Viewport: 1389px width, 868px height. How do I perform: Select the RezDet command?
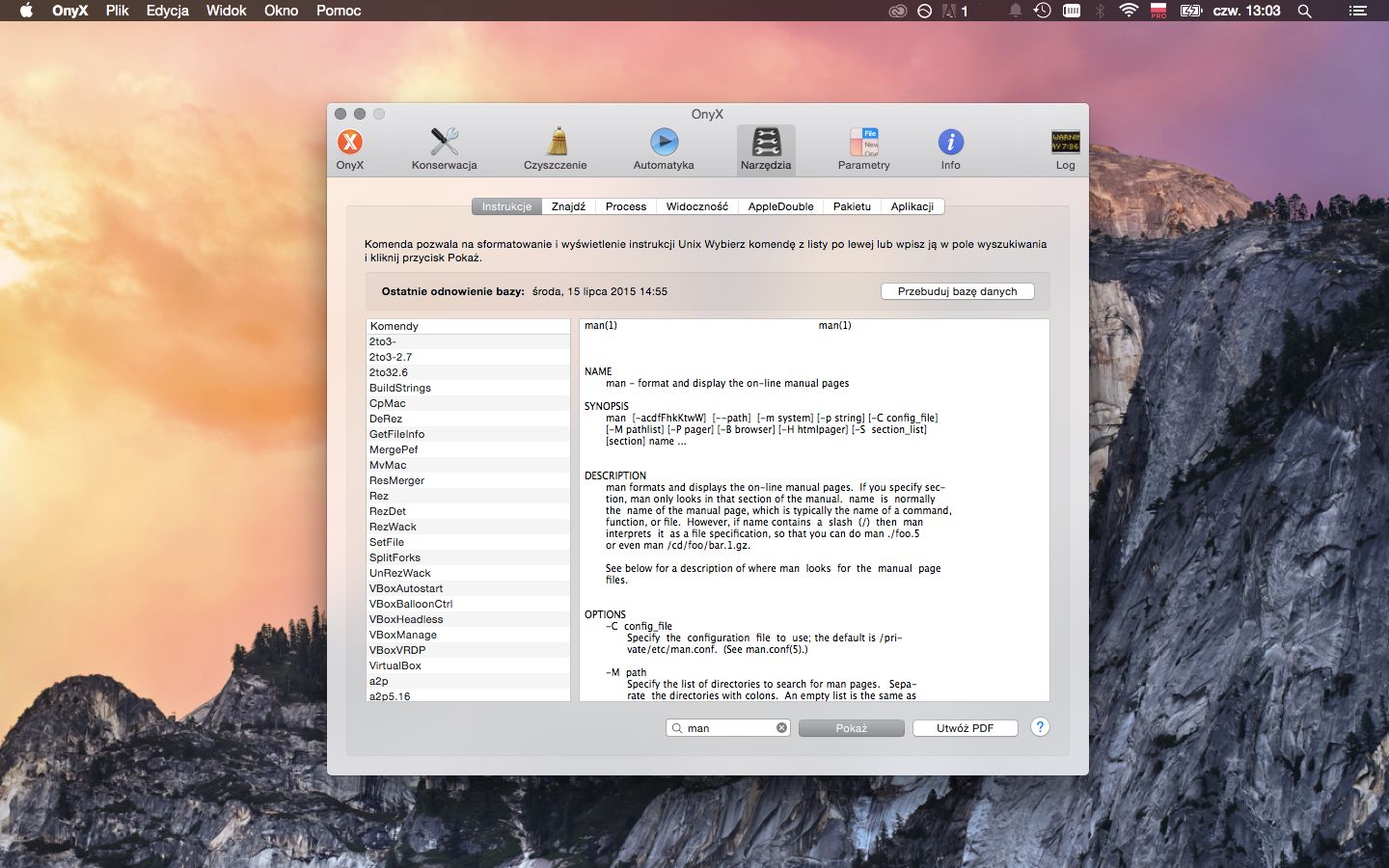click(x=468, y=511)
